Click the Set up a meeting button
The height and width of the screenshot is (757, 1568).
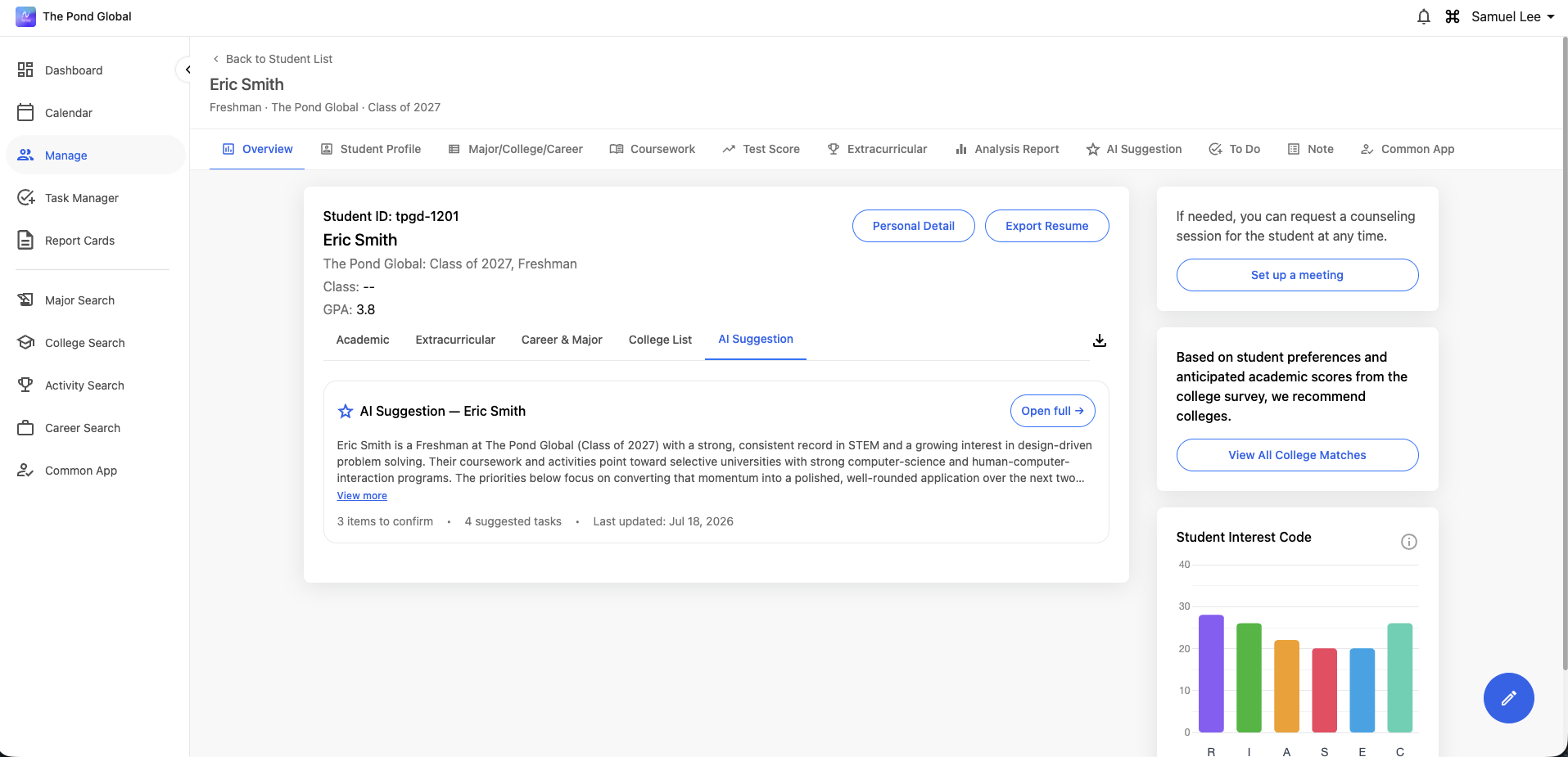click(1297, 275)
